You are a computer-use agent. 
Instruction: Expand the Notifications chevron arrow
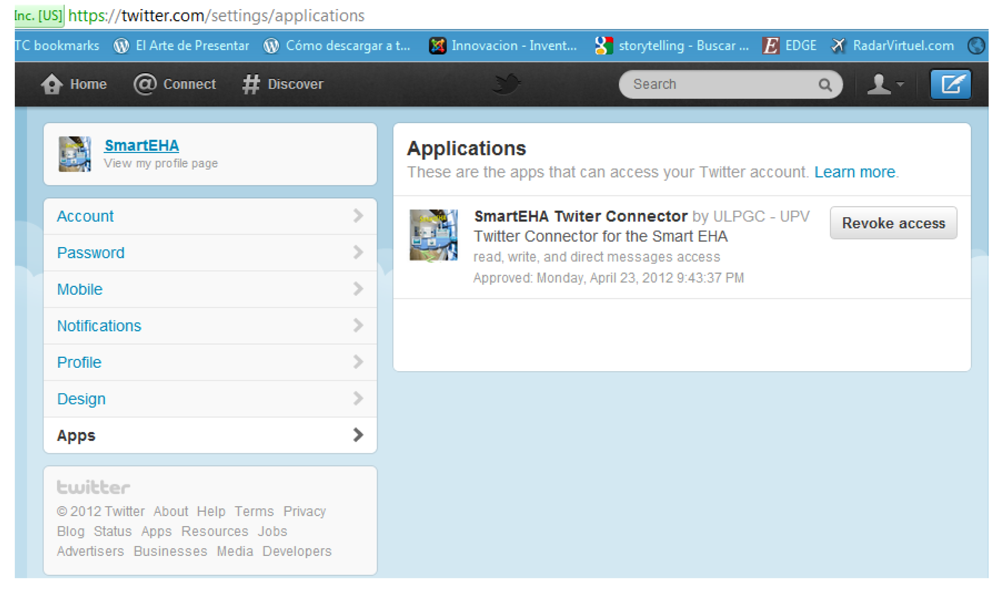[x=358, y=326]
